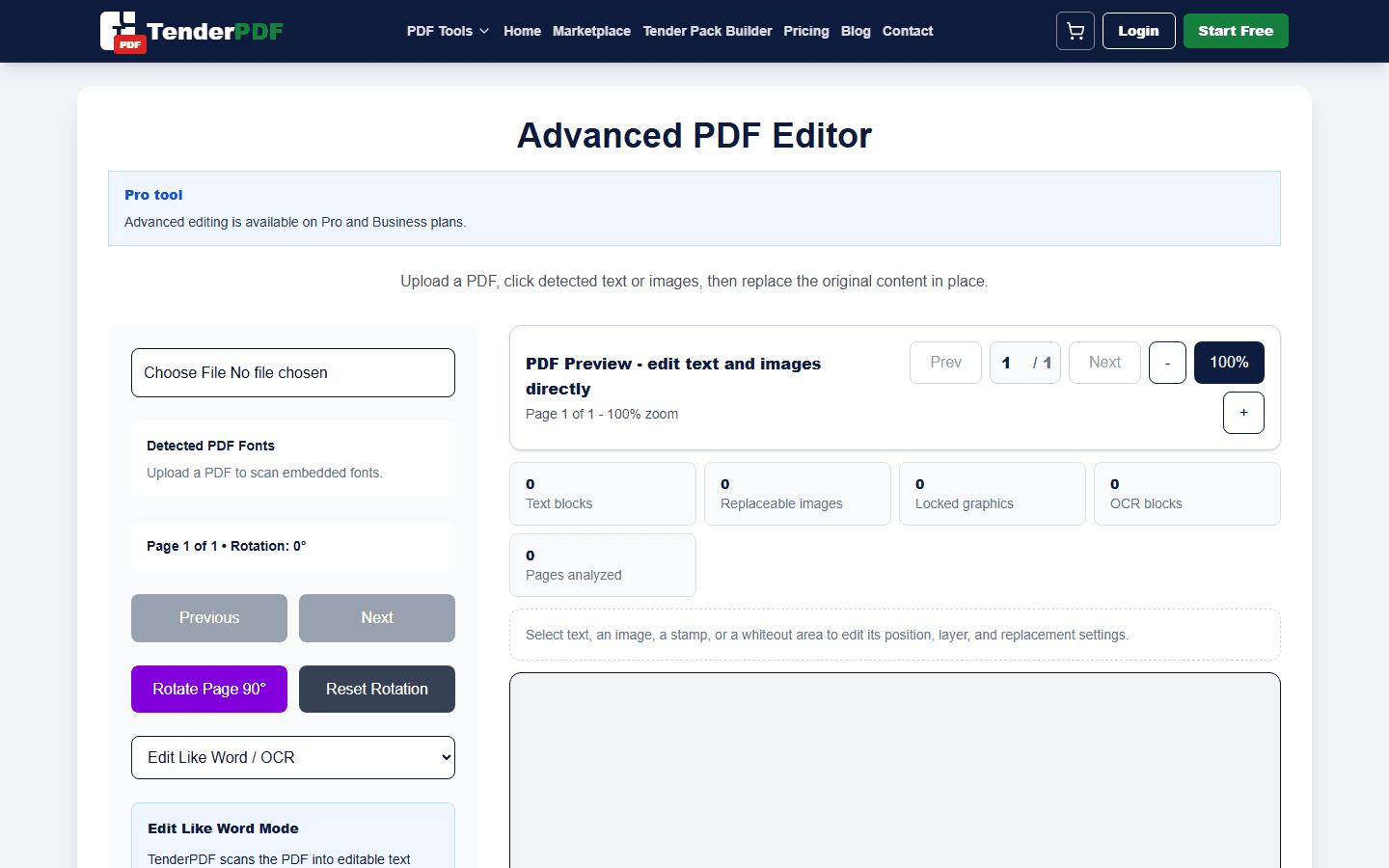Screen dimensions: 1389x868
Task: Click the Detected PDF Fonts heading
Action: click(x=210, y=446)
